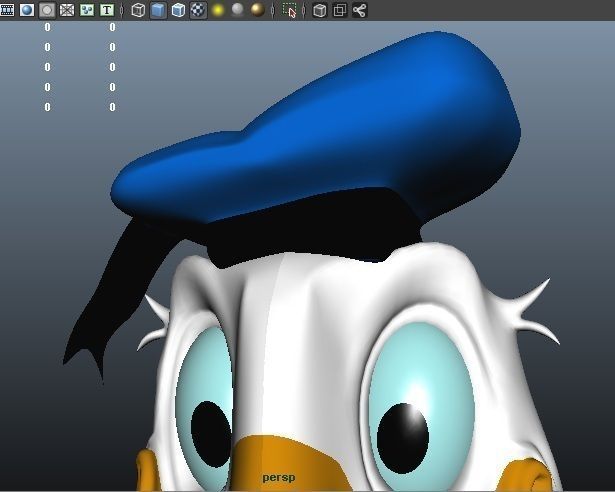This screenshot has height=492, width=615.
Task: Toggle X-ray active components squares icon
Action: (340, 10)
